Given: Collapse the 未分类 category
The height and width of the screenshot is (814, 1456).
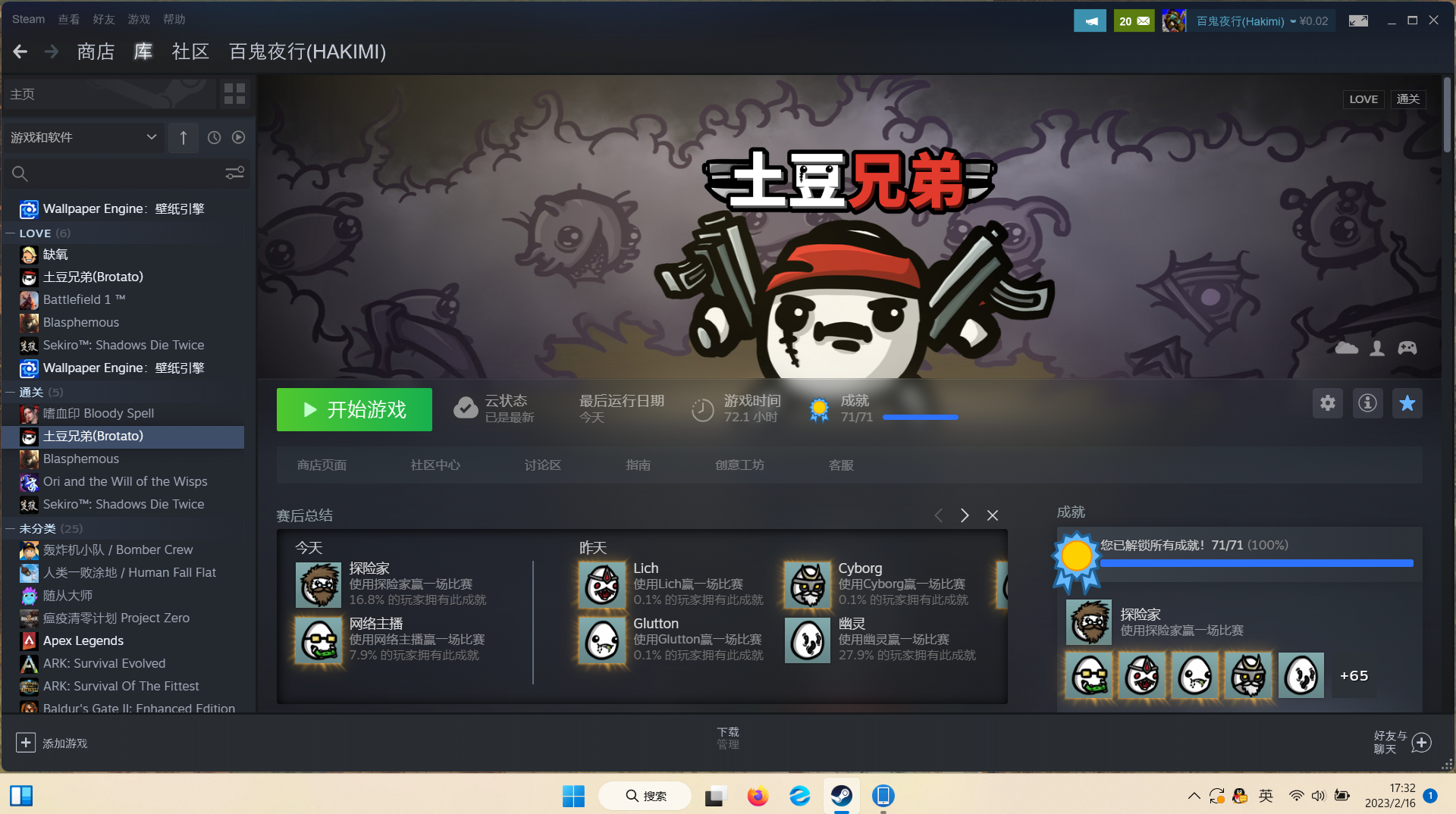Looking at the screenshot, I should pos(11,528).
